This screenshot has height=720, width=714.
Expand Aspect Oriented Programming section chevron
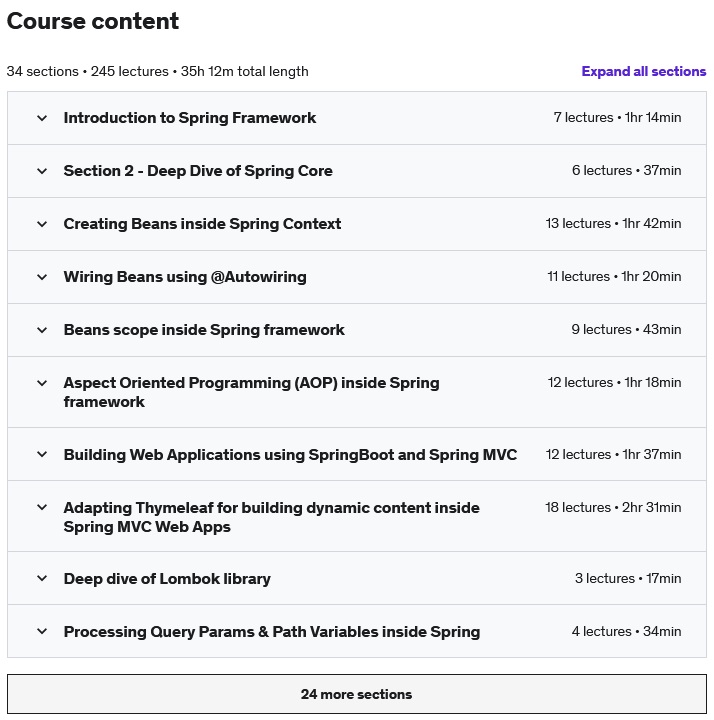pos(42,383)
